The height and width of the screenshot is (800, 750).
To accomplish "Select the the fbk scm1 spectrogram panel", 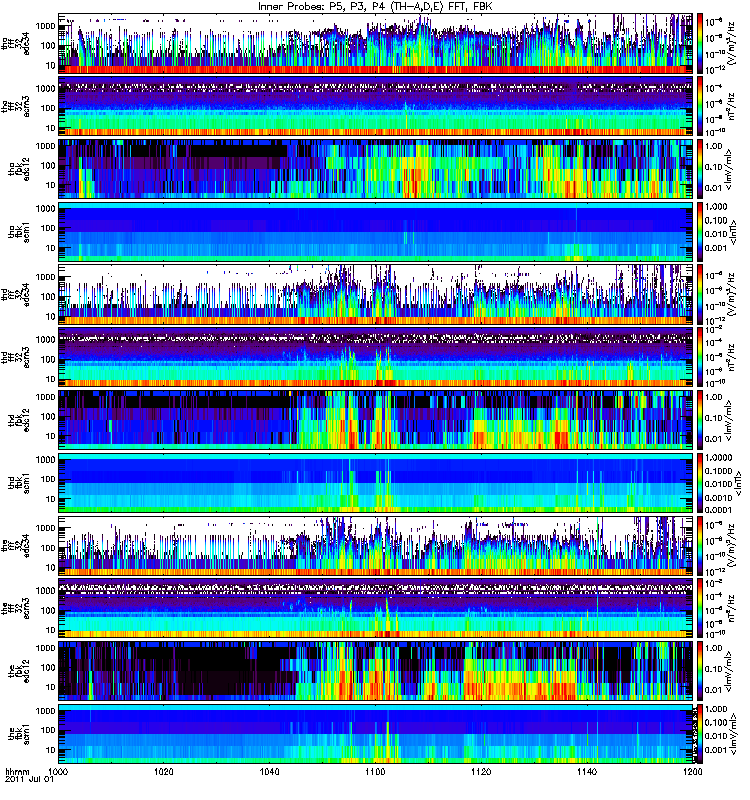I will pyautogui.click(x=376, y=734).
